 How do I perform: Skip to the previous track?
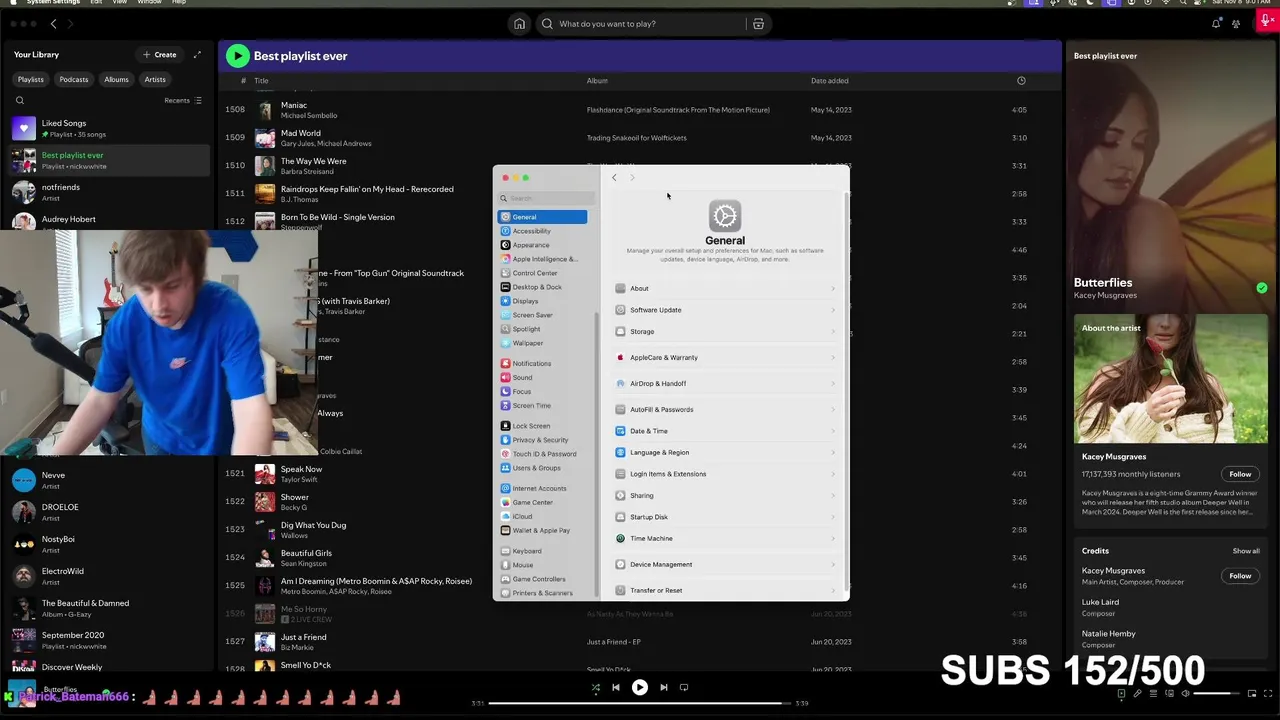[x=616, y=688]
